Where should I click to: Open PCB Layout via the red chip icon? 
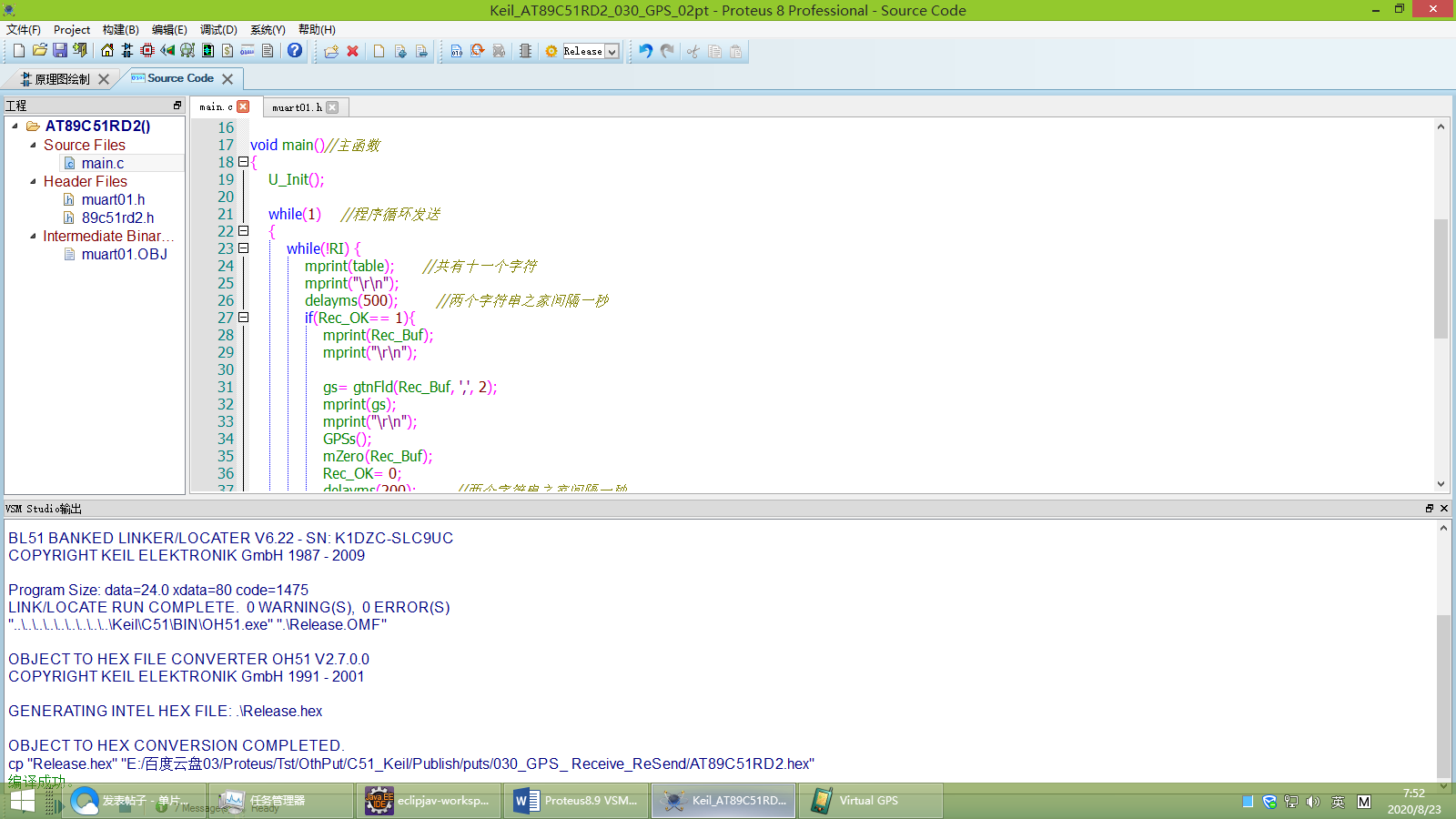tap(147, 51)
